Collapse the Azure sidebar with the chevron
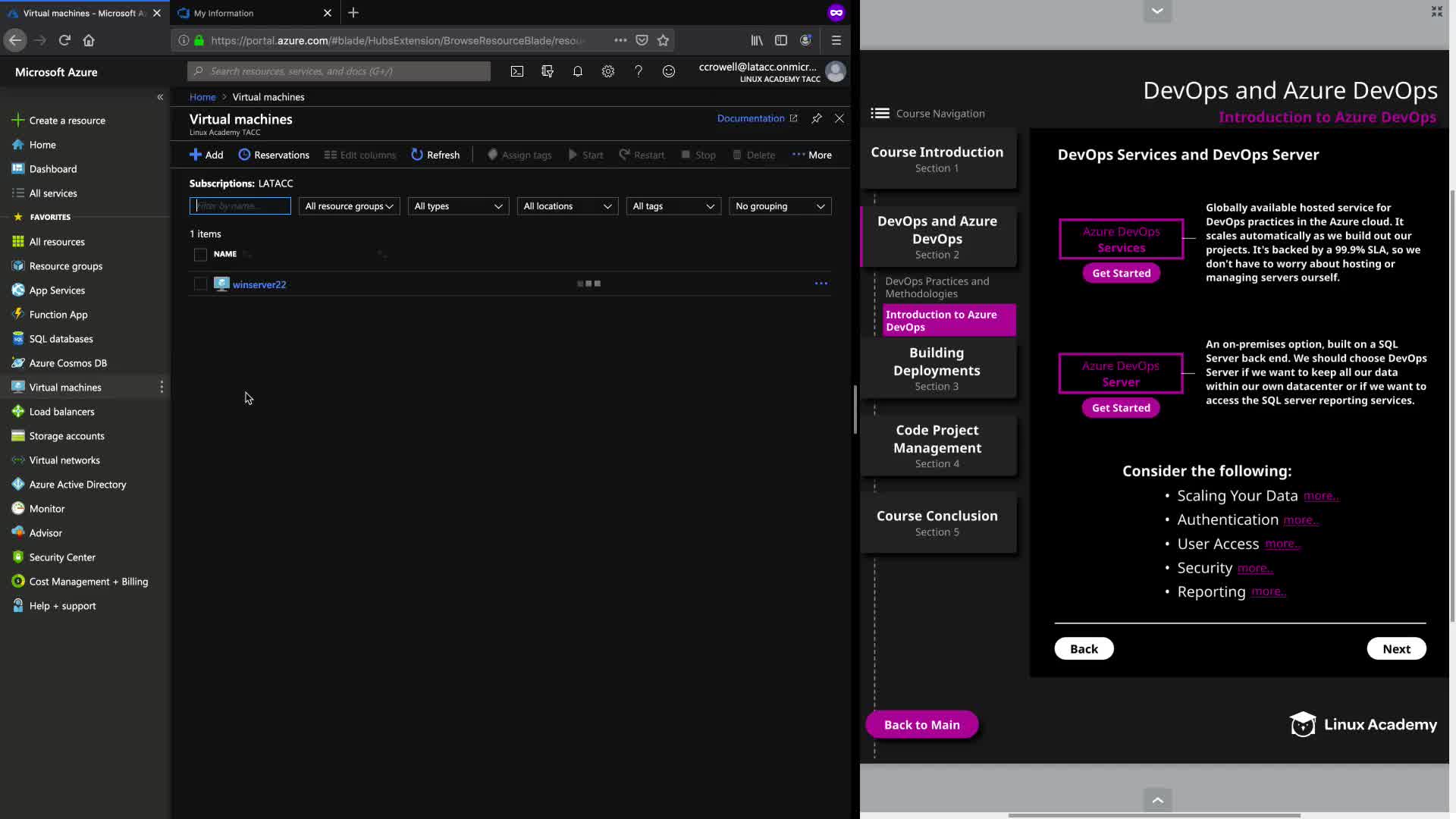This screenshot has width=1456, height=819. point(160,97)
